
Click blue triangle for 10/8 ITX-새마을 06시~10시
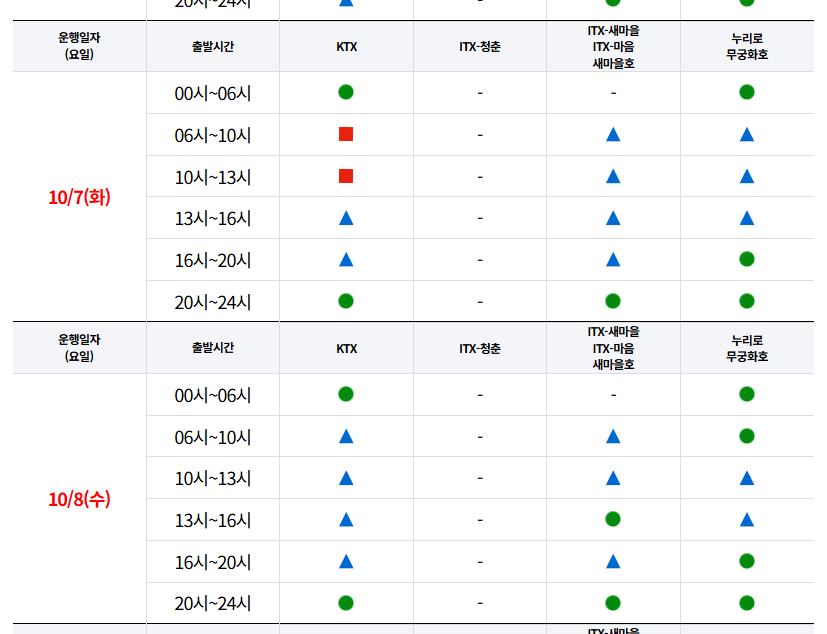click(x=613, y=436)
